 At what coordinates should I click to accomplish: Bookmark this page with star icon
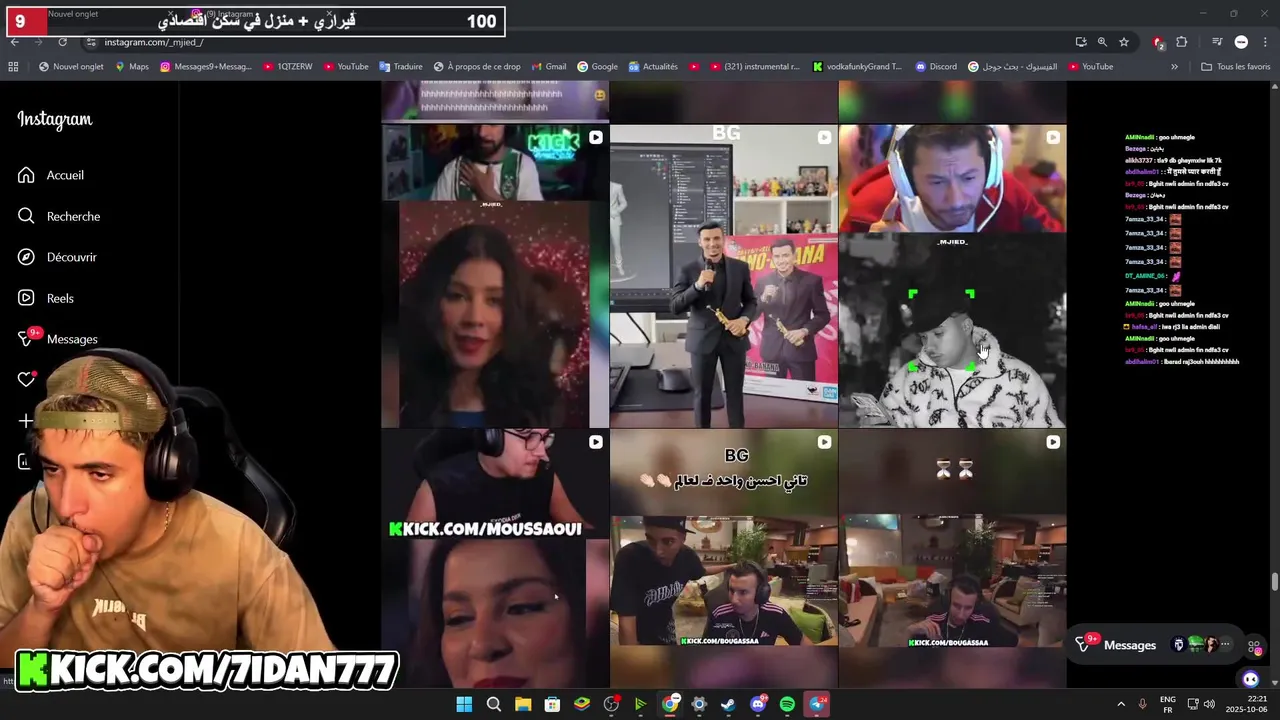[x=1124, y=42]
